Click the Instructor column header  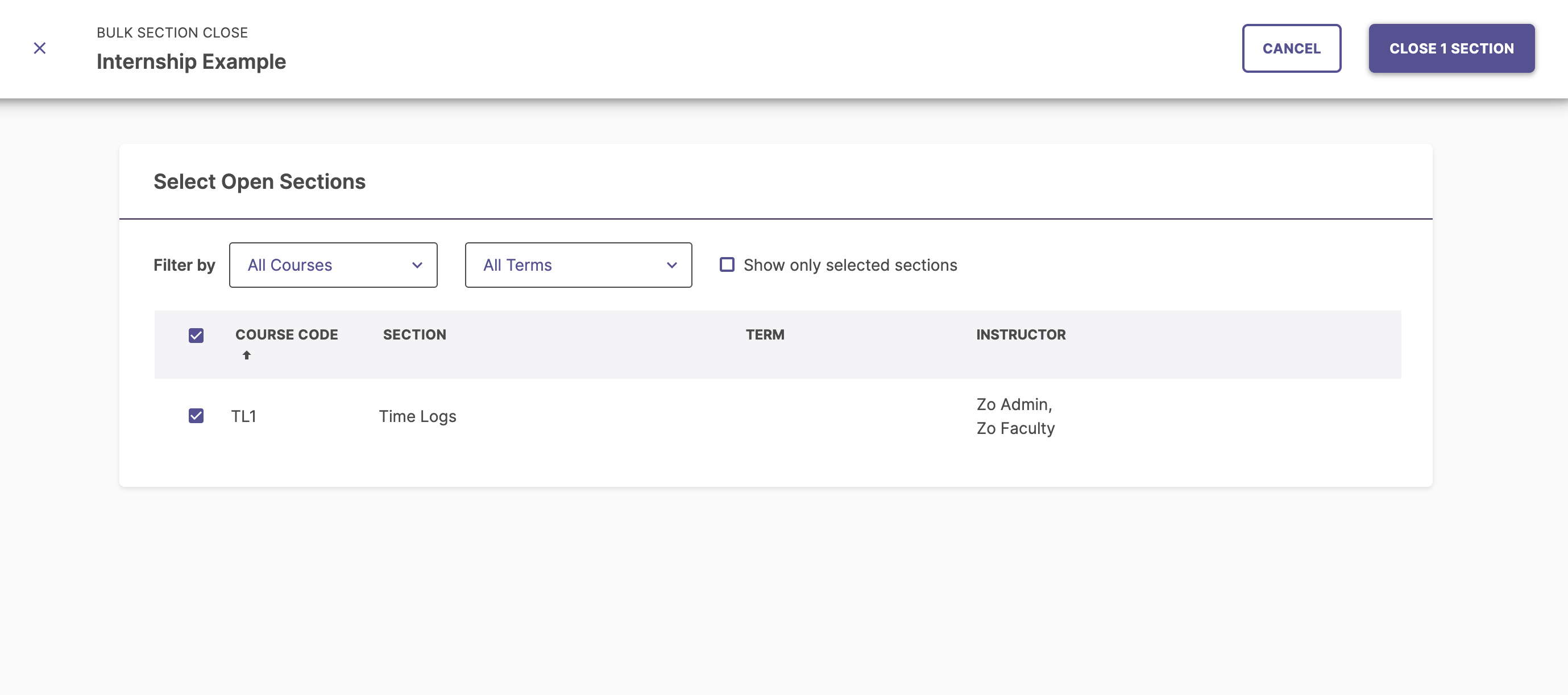(x=1021, y=334)
